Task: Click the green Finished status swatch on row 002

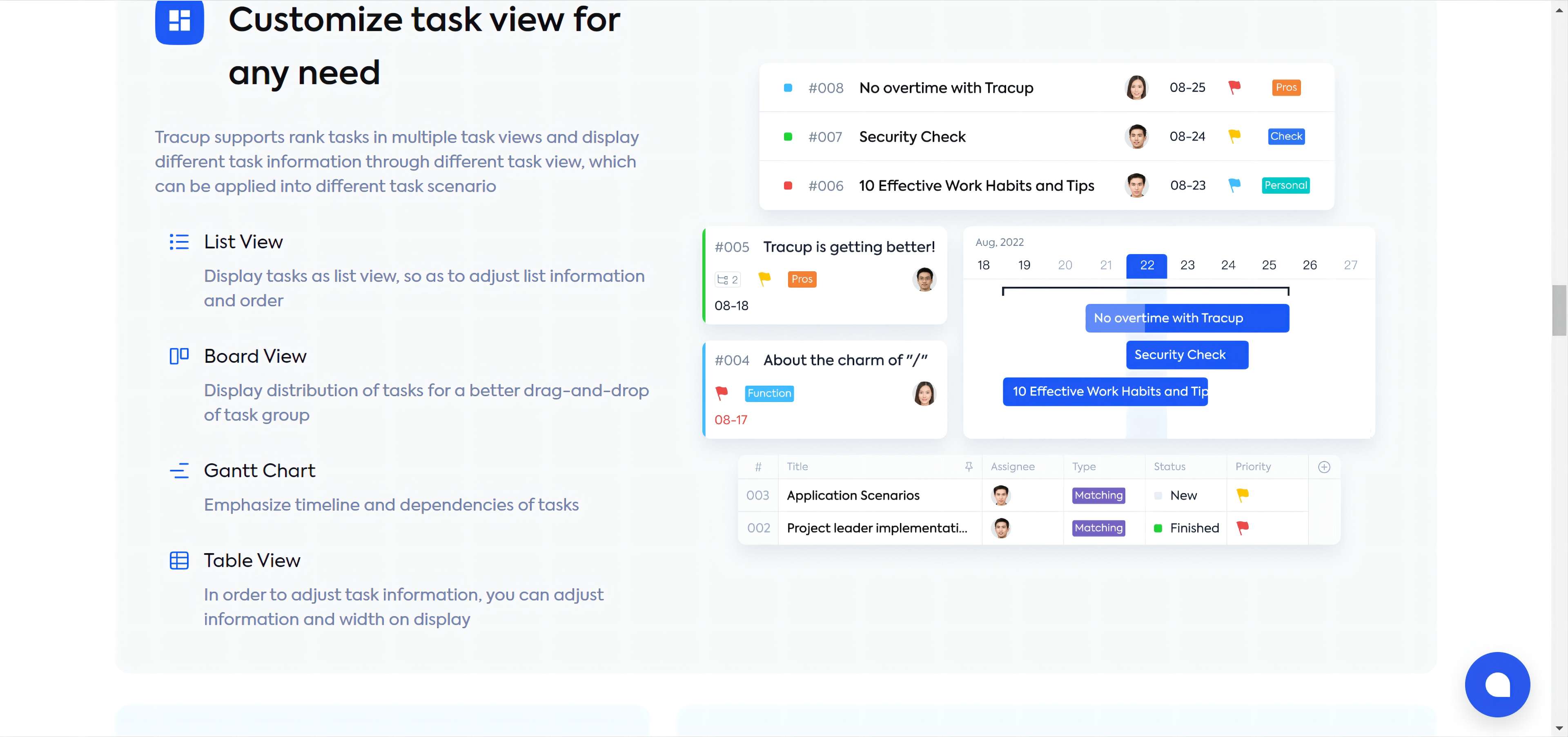Action: point(1158,528)
